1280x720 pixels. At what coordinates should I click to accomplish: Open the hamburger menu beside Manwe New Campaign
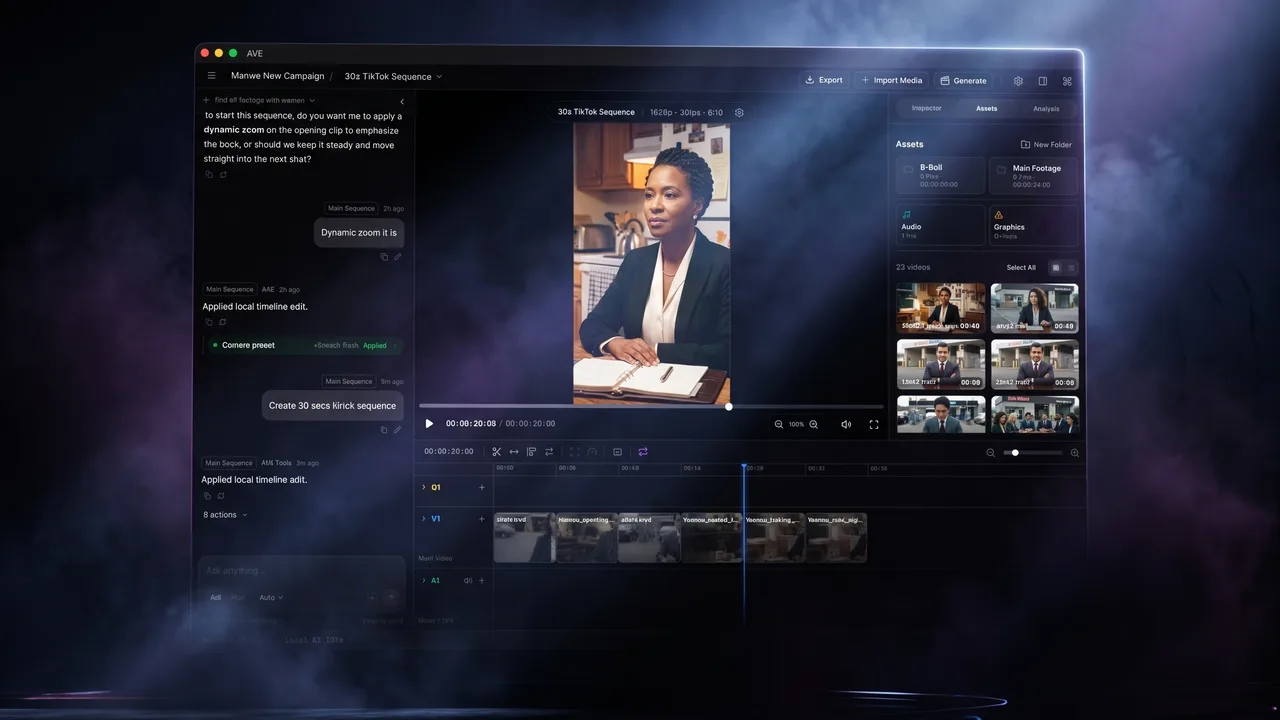[211, 76]
